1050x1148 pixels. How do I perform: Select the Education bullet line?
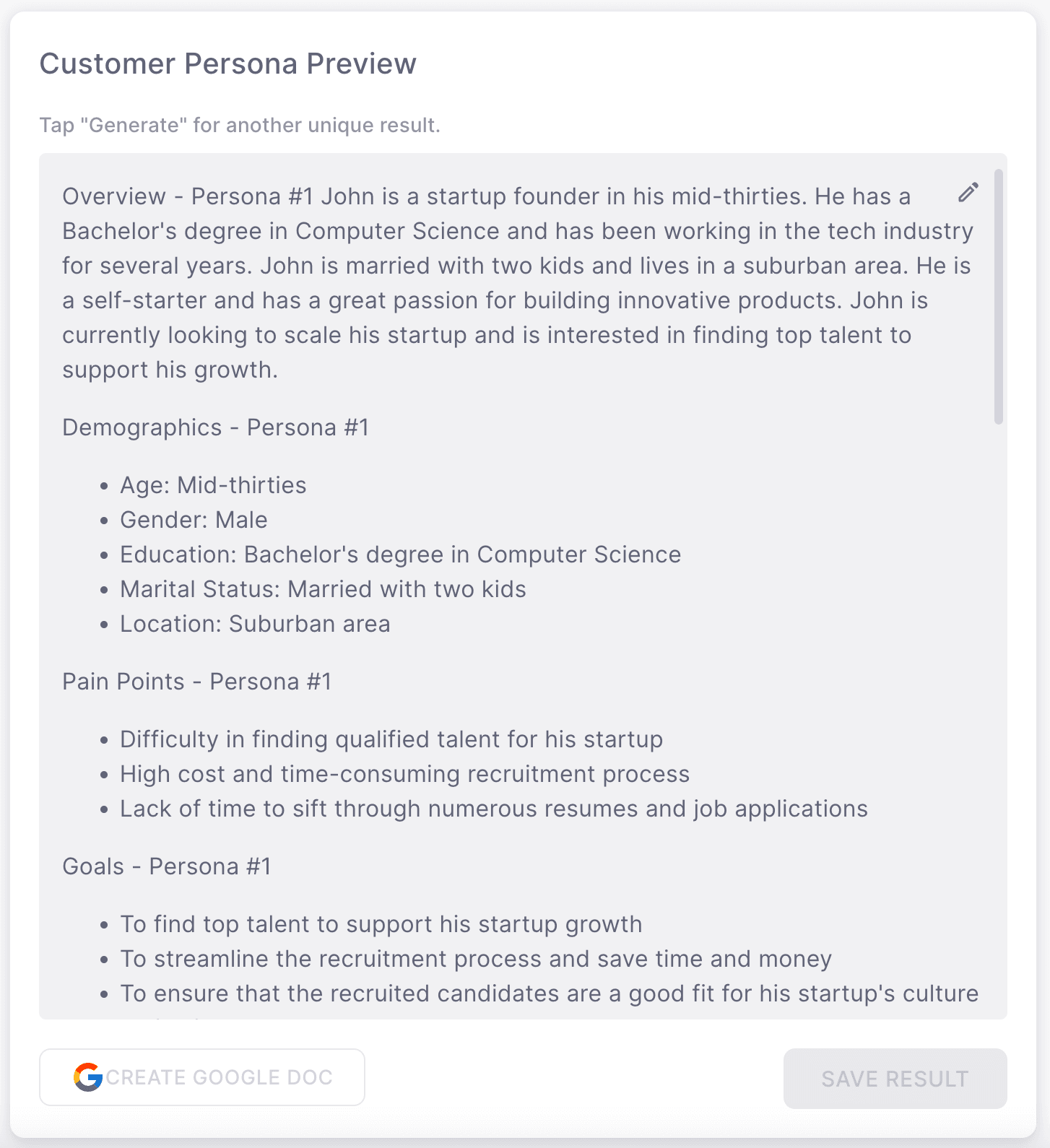point(400,555)
